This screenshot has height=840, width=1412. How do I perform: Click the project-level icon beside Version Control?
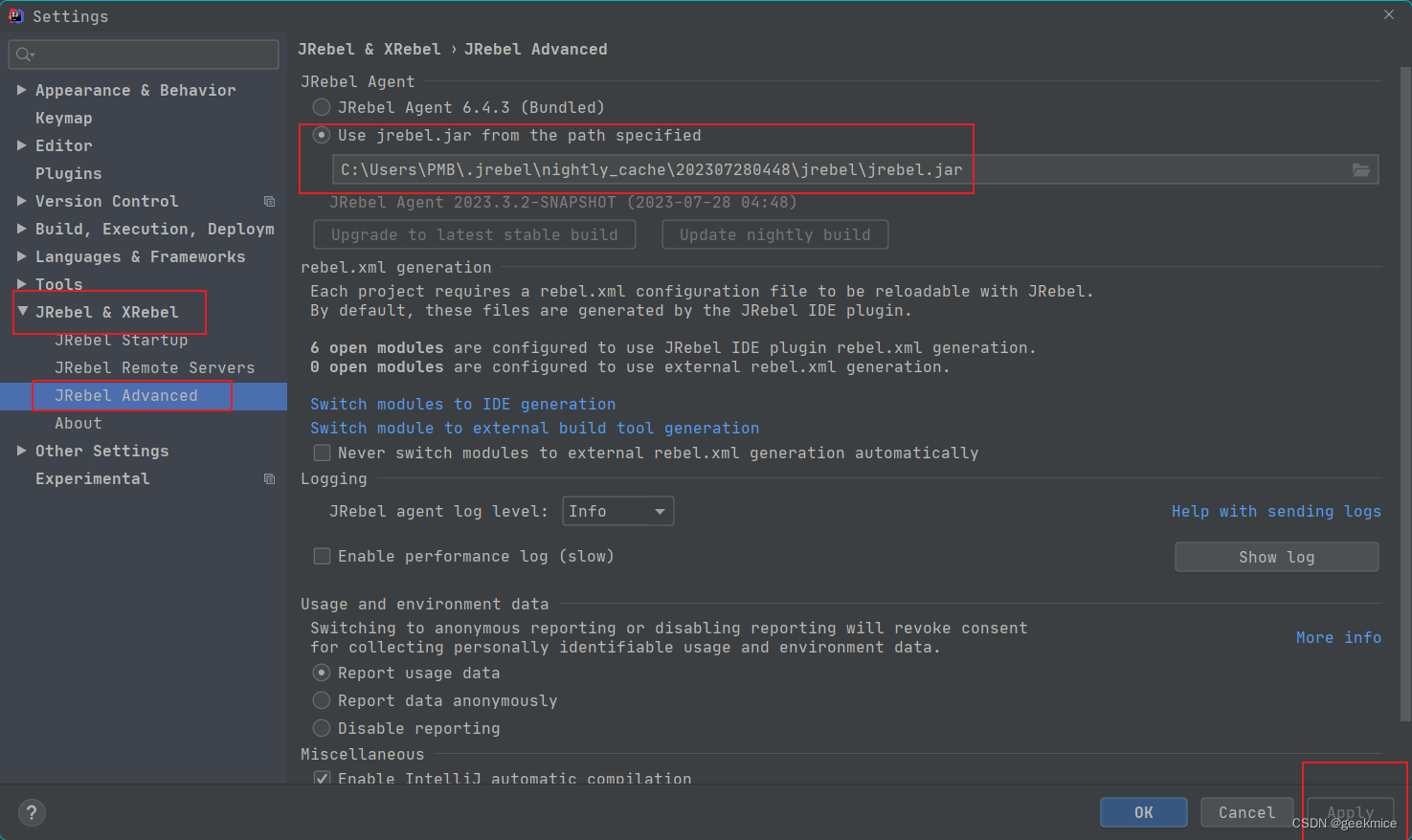pos(269,201)
